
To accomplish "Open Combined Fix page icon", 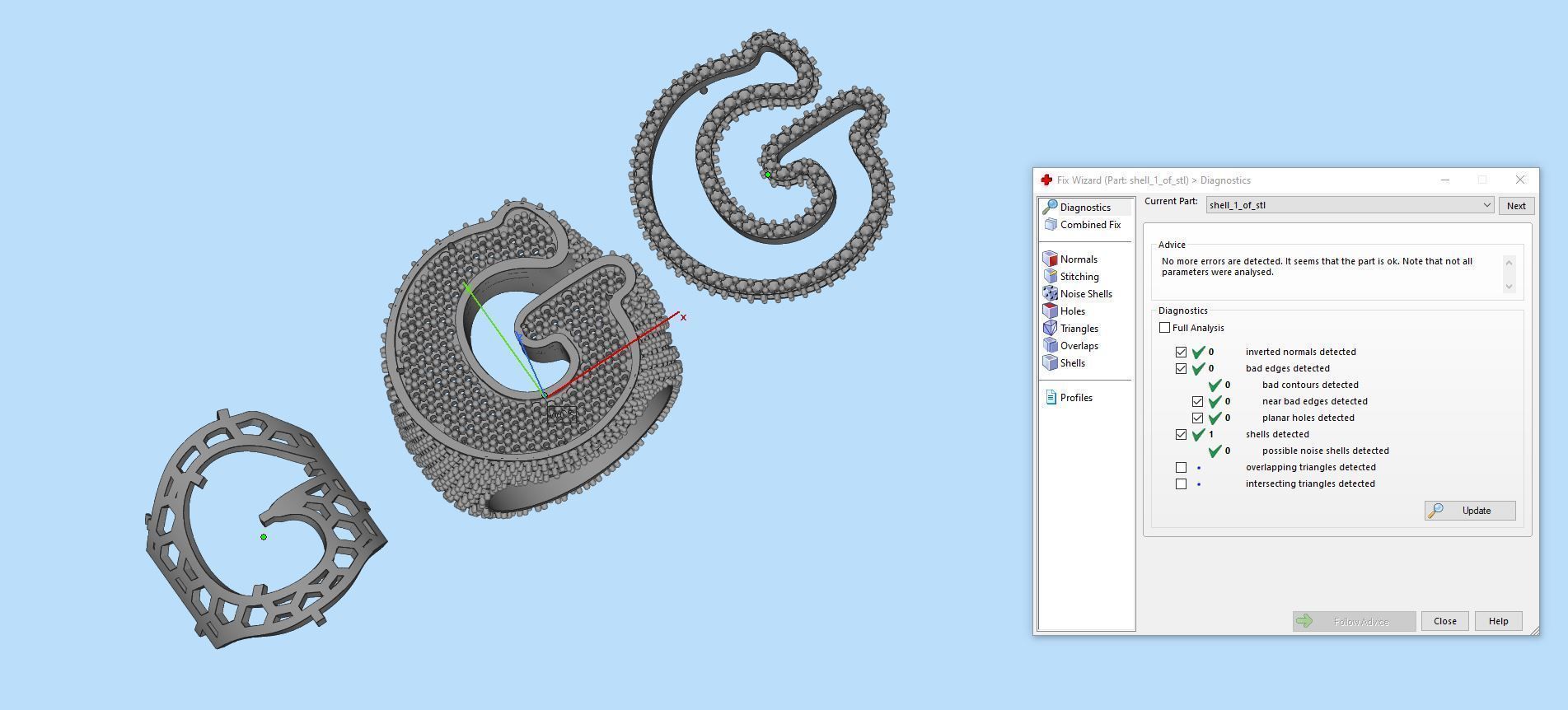I will (x=1050, y=225).
